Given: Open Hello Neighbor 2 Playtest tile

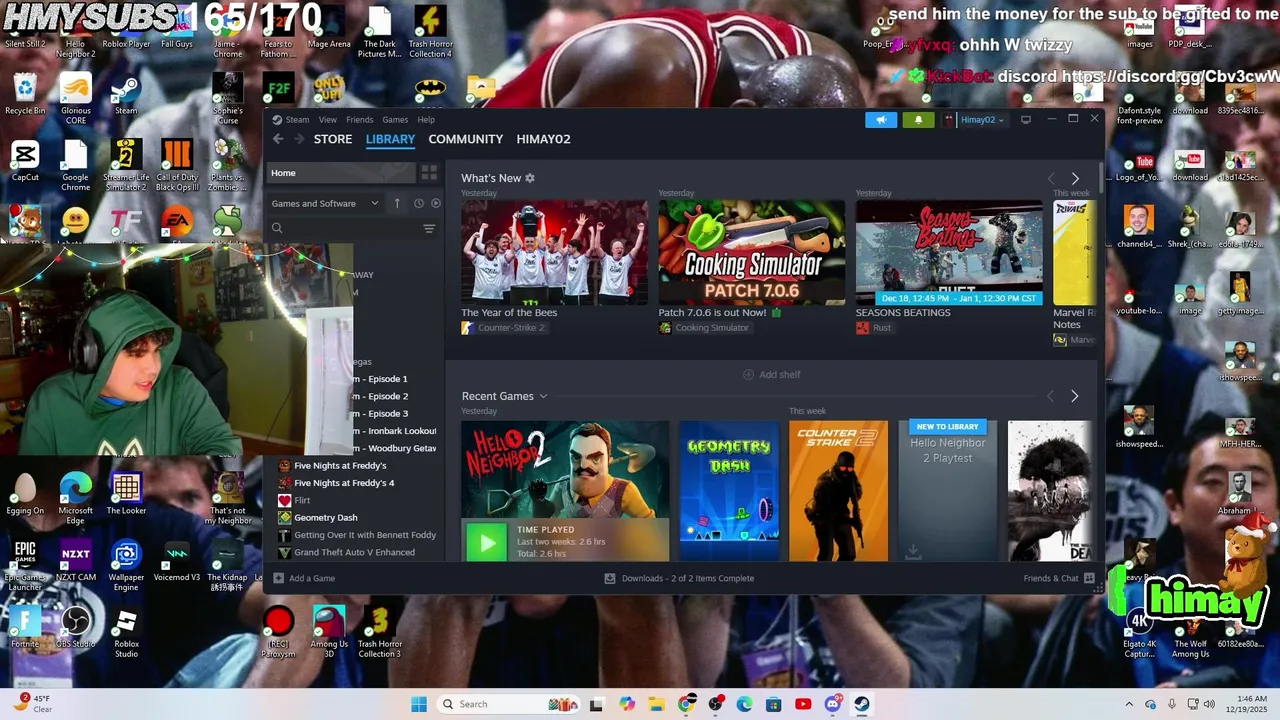Looking at the screenshot, I should tap(947, 490).
